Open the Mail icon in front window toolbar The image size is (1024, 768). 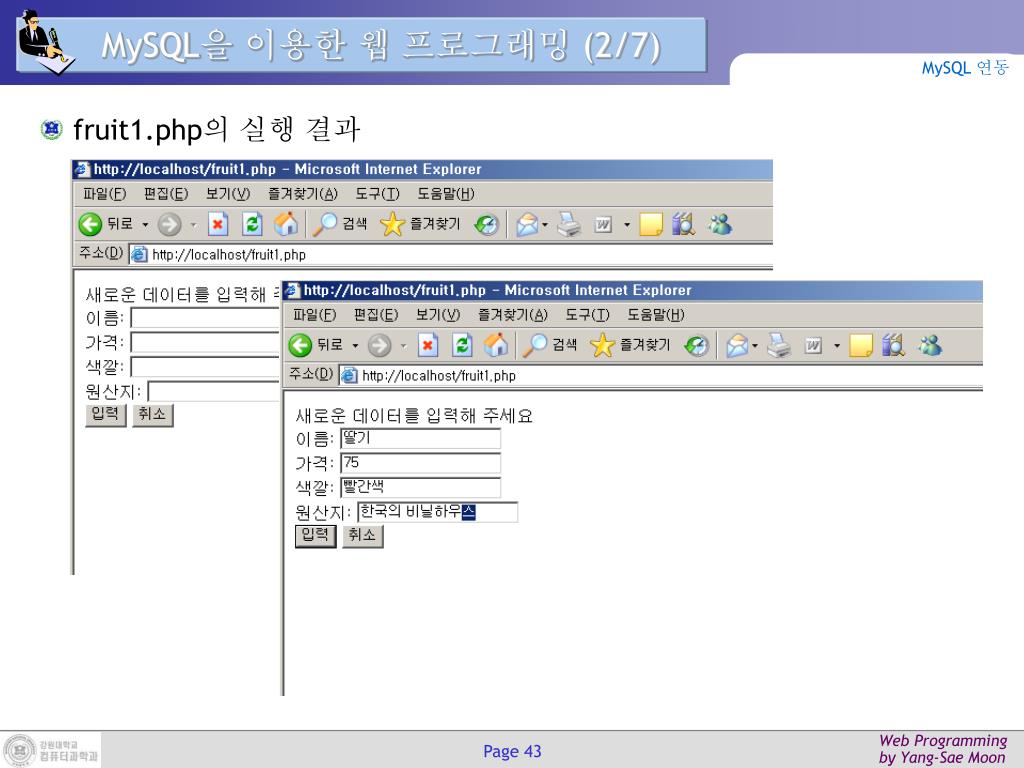tap(737, 345)
